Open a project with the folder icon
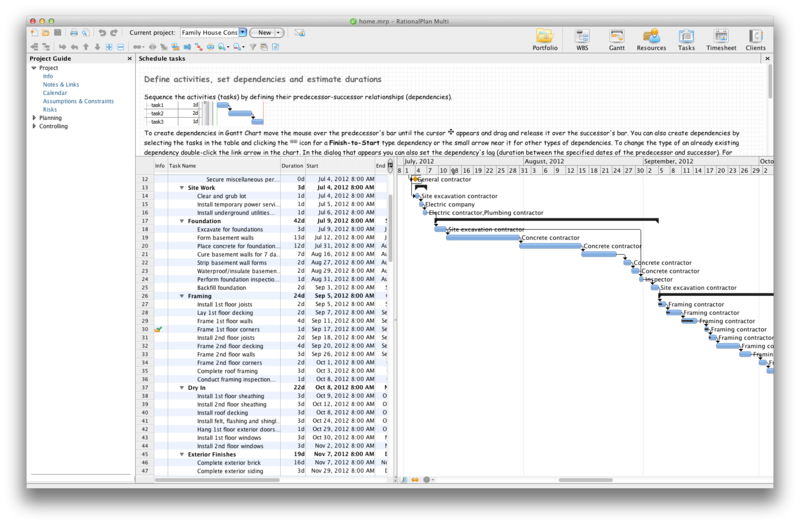This screenshot has height=525, width=800. [45, 33]
